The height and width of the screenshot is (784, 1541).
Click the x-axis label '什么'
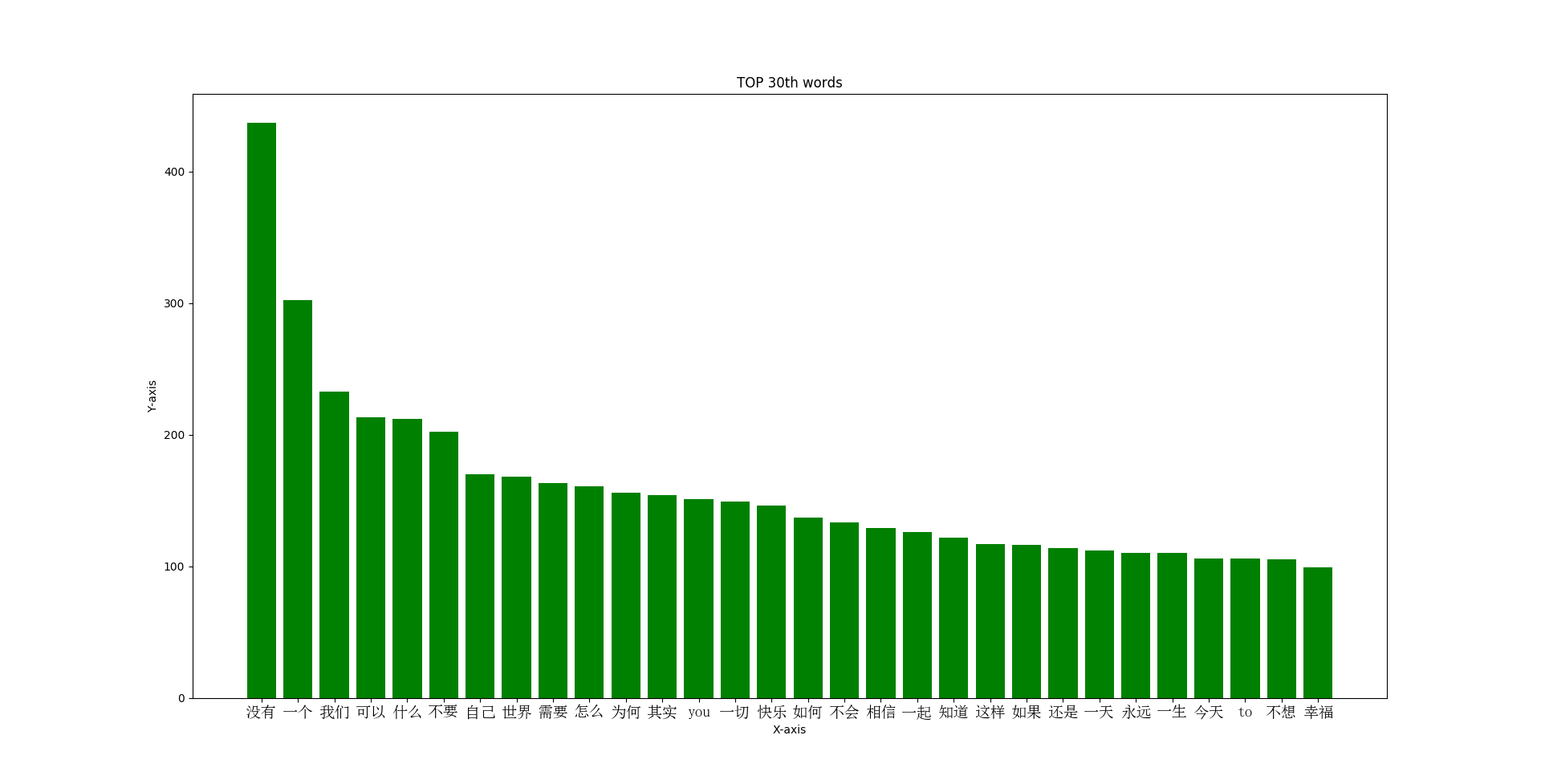[x=407, y=712]
